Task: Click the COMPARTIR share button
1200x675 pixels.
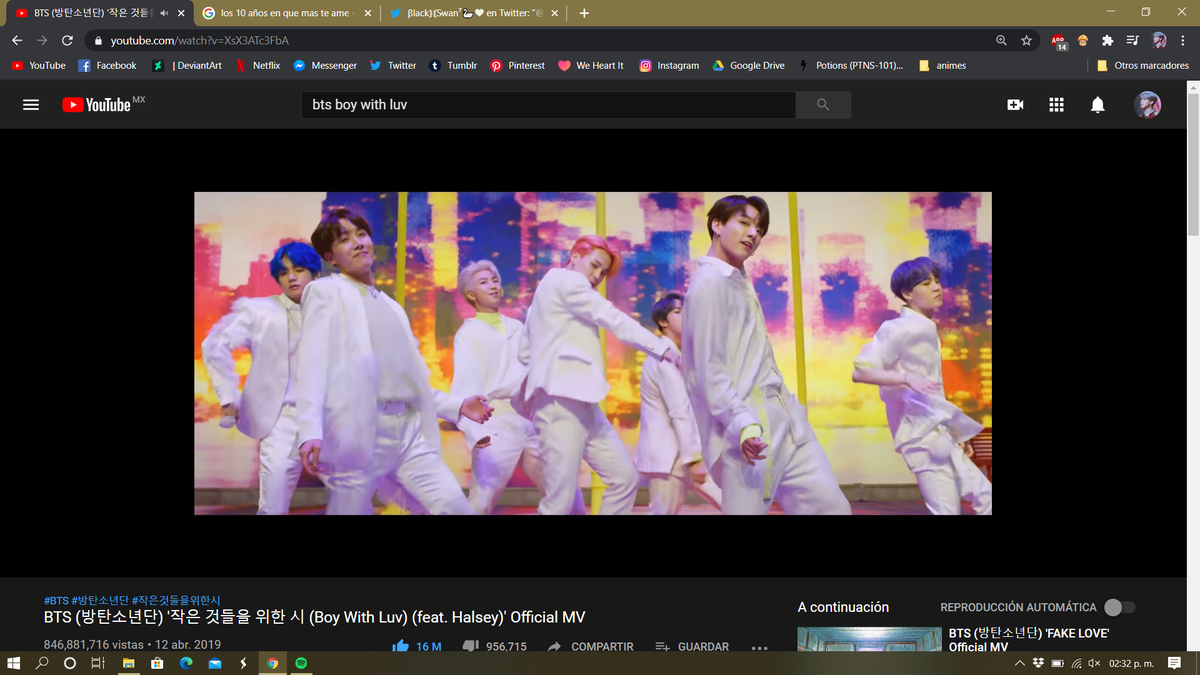Action: 591,646
